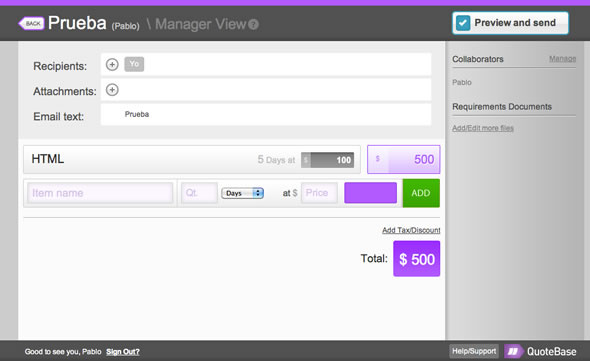Viewport: 590px width, 361px height.
Task: Open Manage collaborators link
Action: pyautogui.click(x=563, y=59)
